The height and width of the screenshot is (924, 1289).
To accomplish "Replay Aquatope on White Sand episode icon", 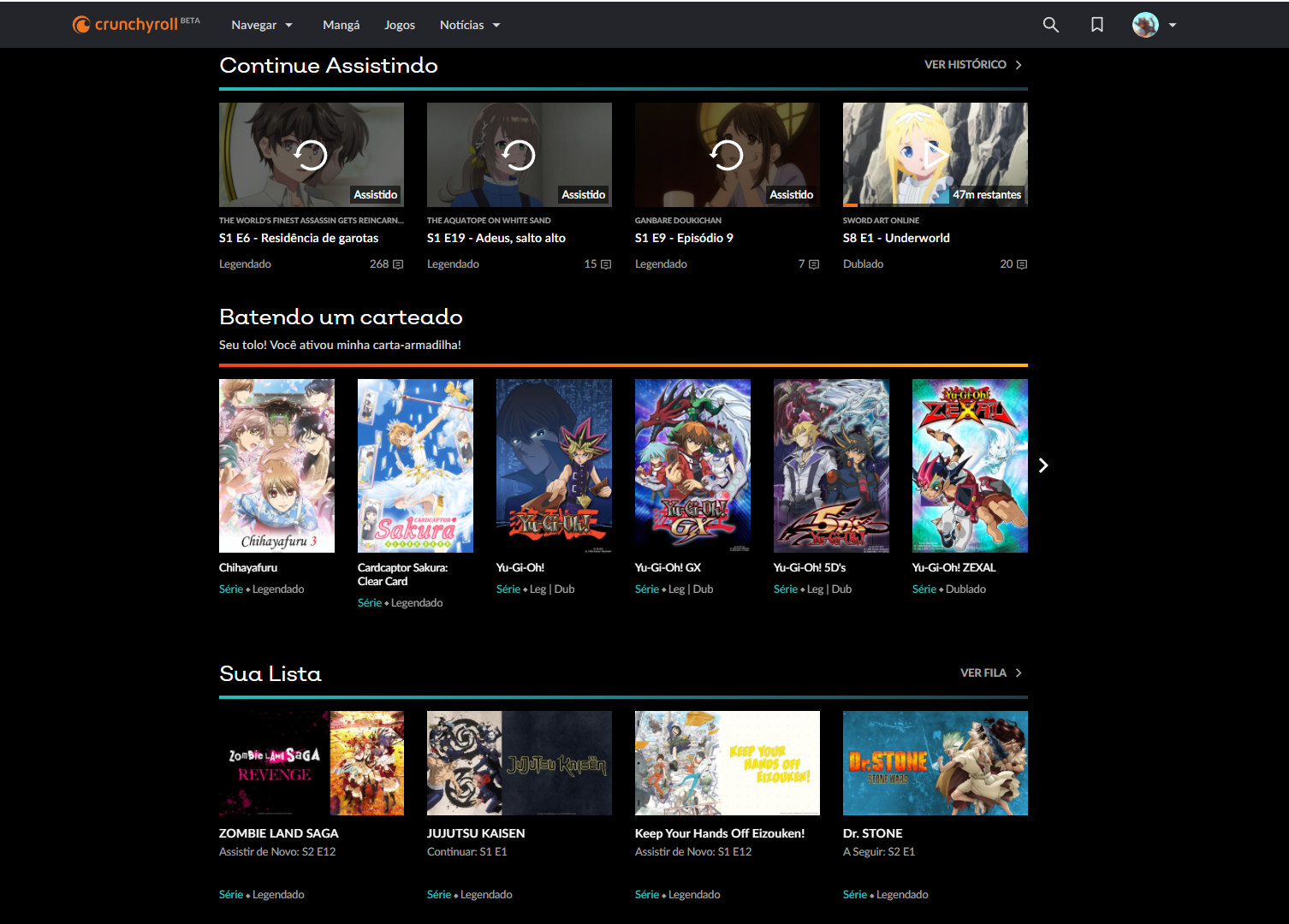I will click(x=520, y=155).
